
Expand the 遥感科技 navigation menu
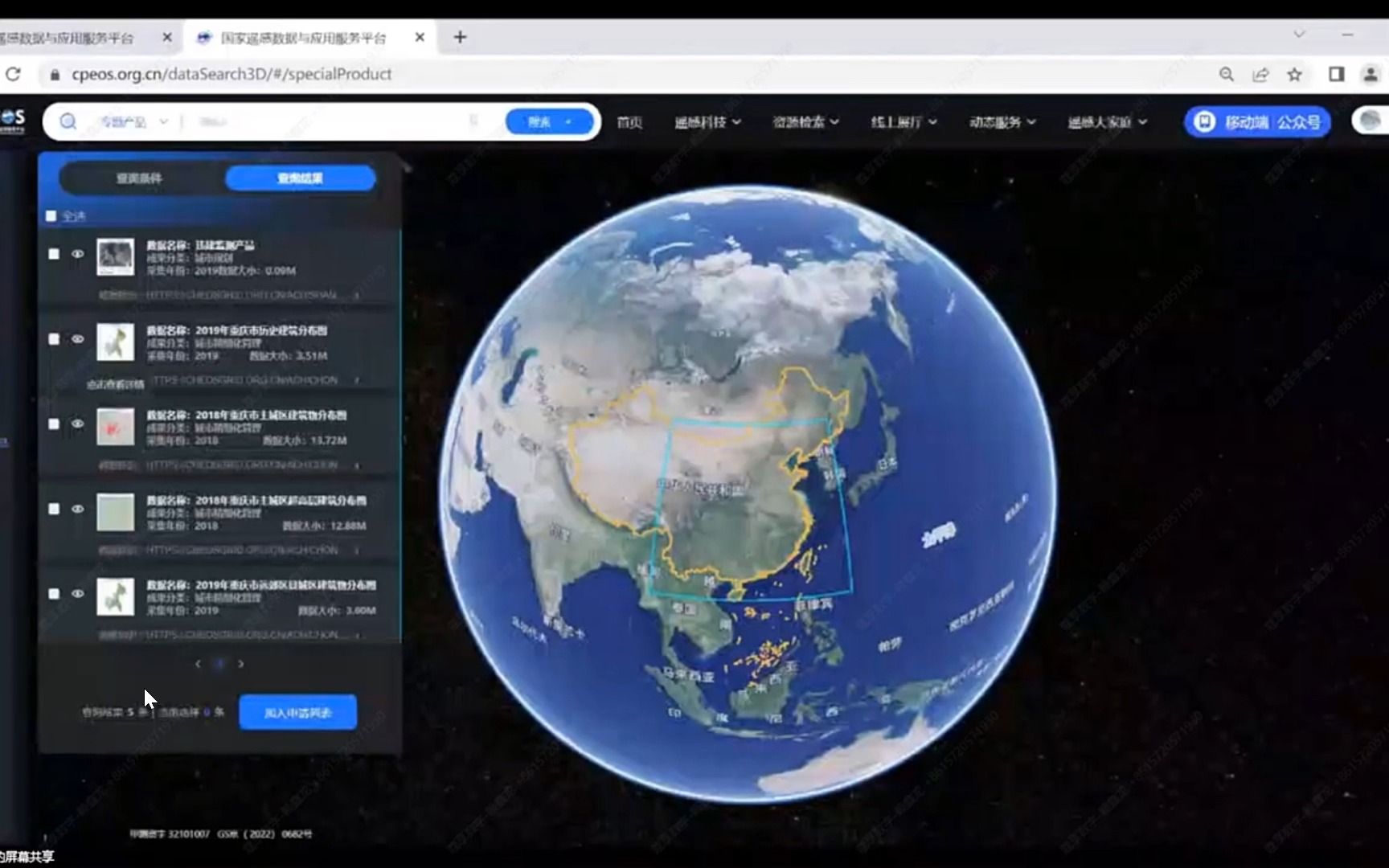pyautogui.click(x=708, y=122)
